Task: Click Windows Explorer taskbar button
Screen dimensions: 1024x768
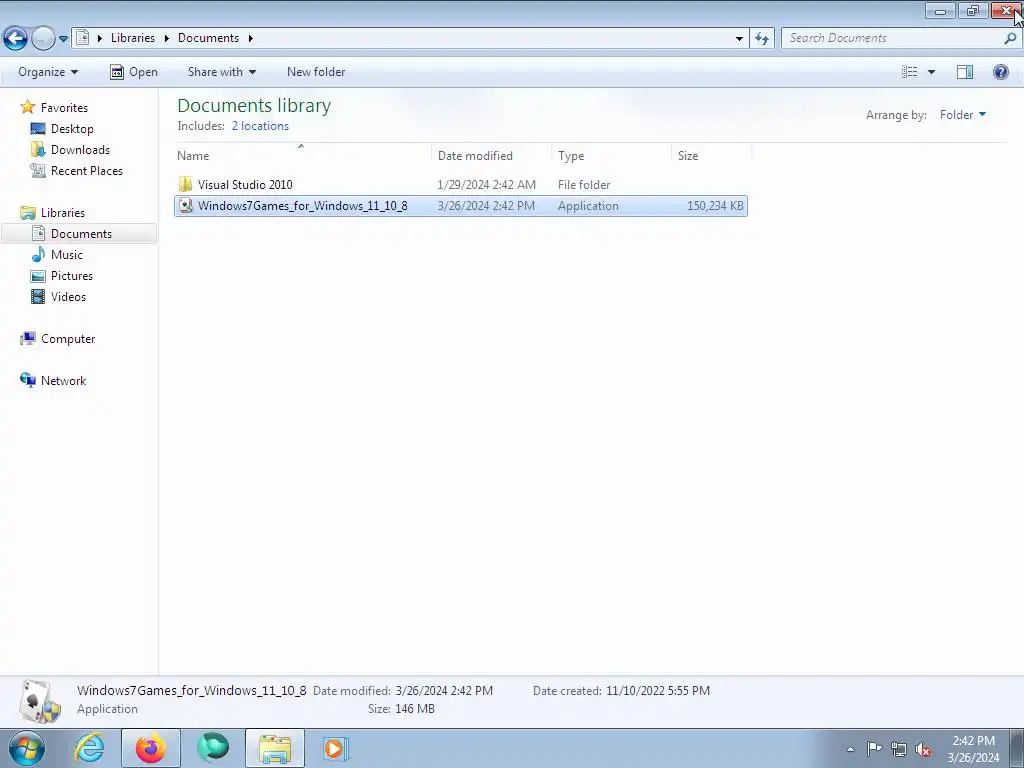Action: coord(275,748)
